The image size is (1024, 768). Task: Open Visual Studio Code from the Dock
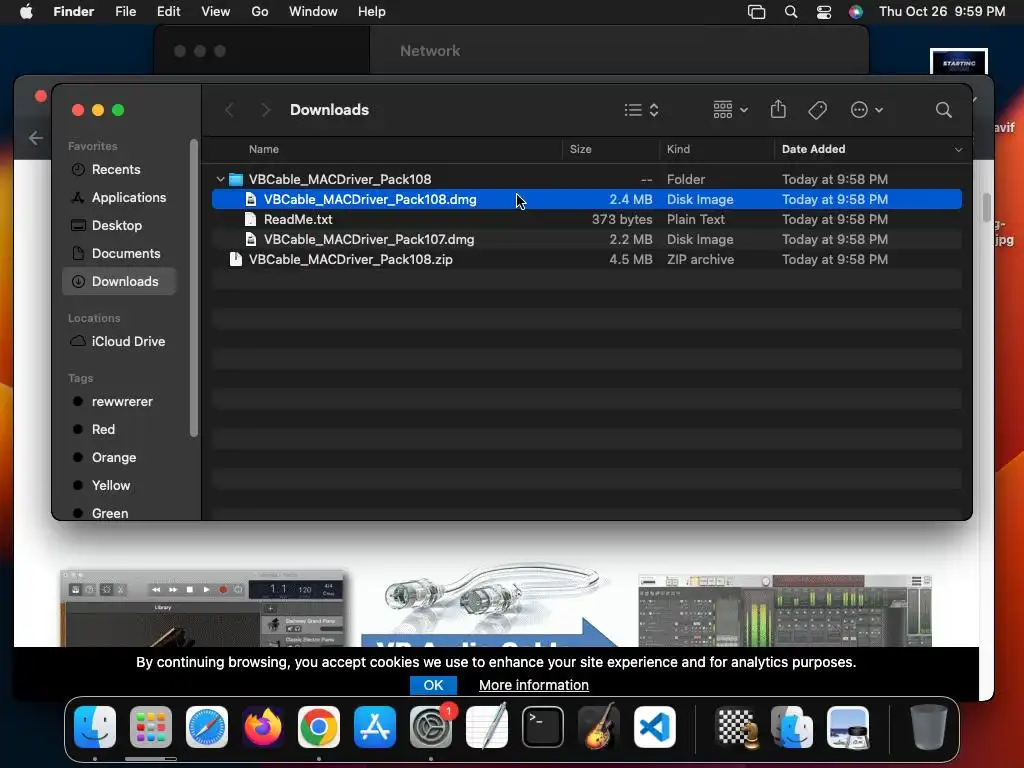(x=655, y=727)
